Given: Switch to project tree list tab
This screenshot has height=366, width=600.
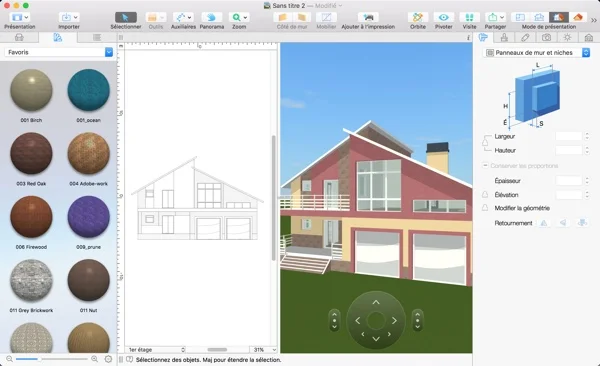Looking at the screenshot, I should 97,37.
